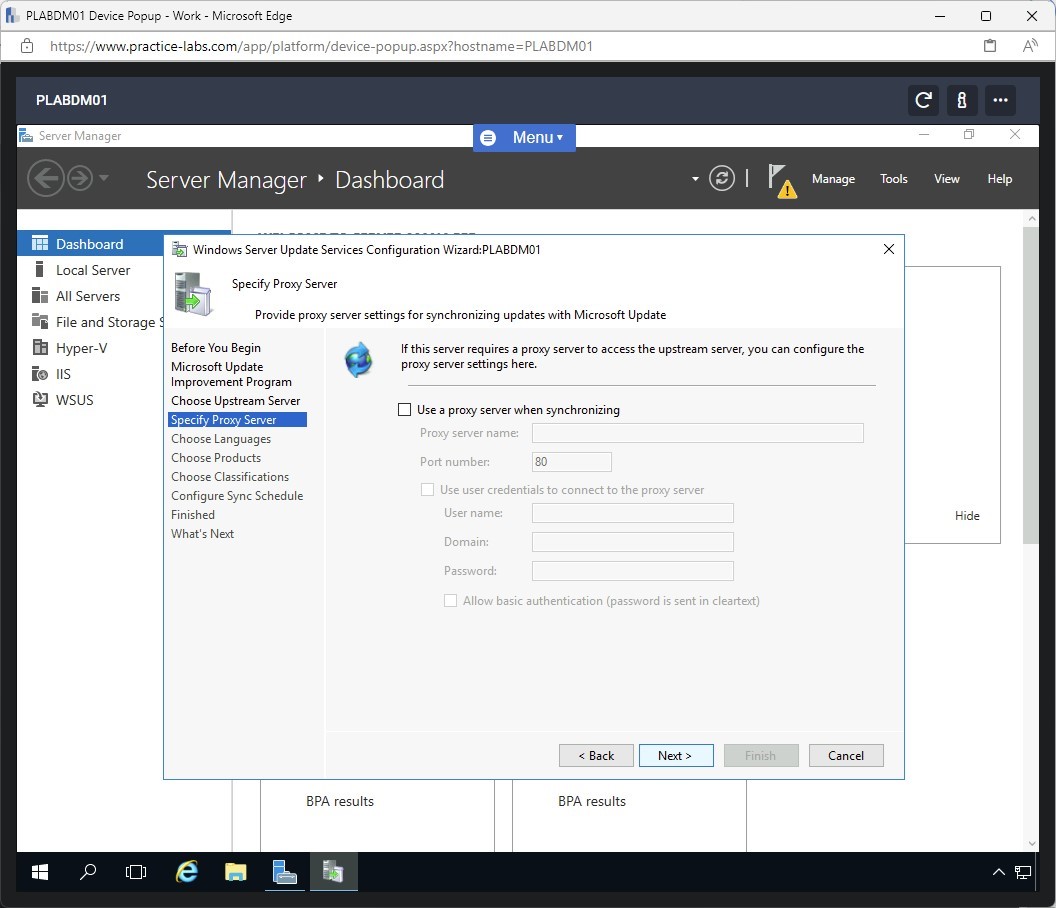Screen dimensions: 1056x908
Task: Open Task View on the taskbar
Action: [136, 872]
